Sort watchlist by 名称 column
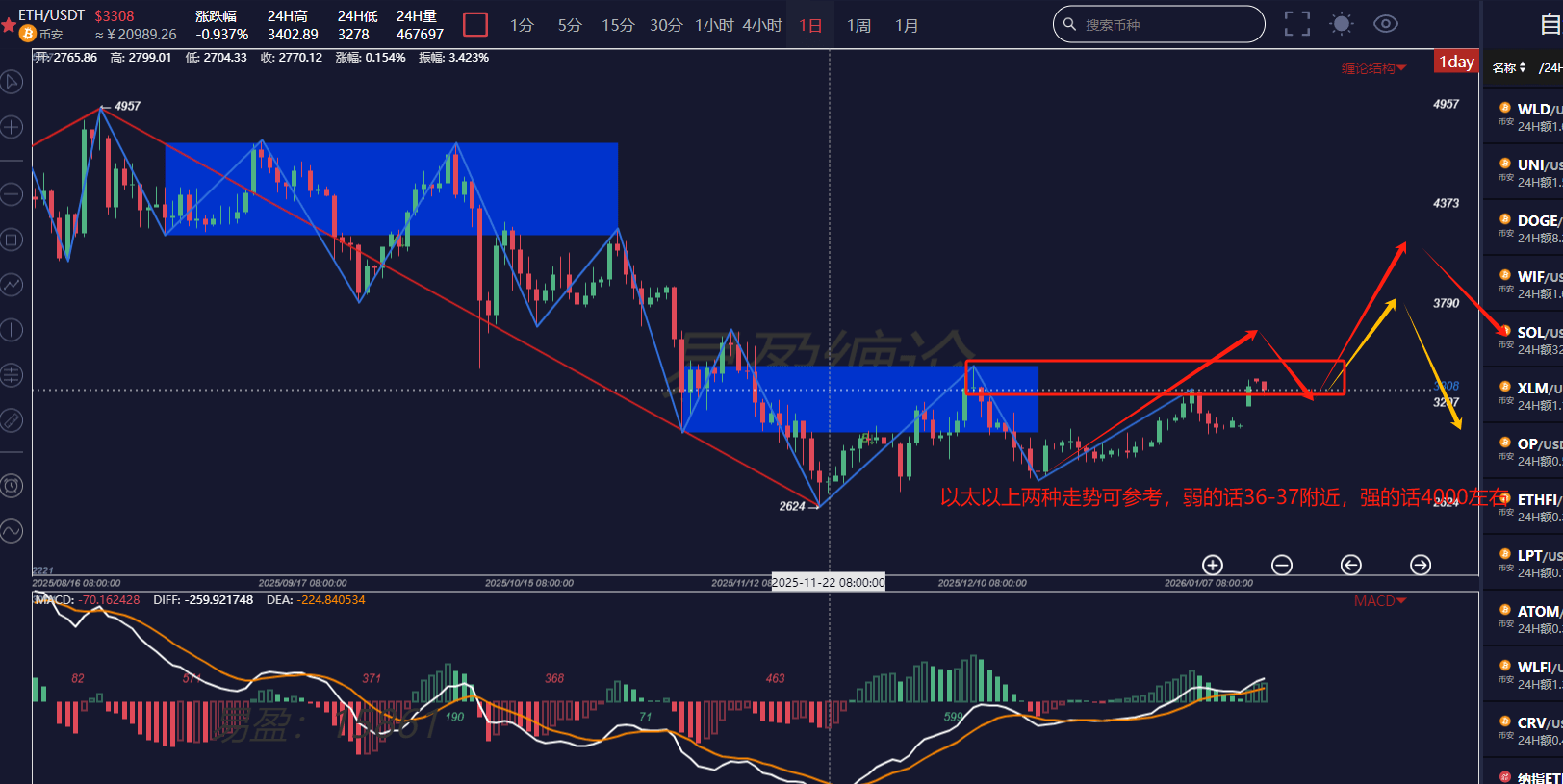This screenshot has width=1563, height=784. point(1509,67)
